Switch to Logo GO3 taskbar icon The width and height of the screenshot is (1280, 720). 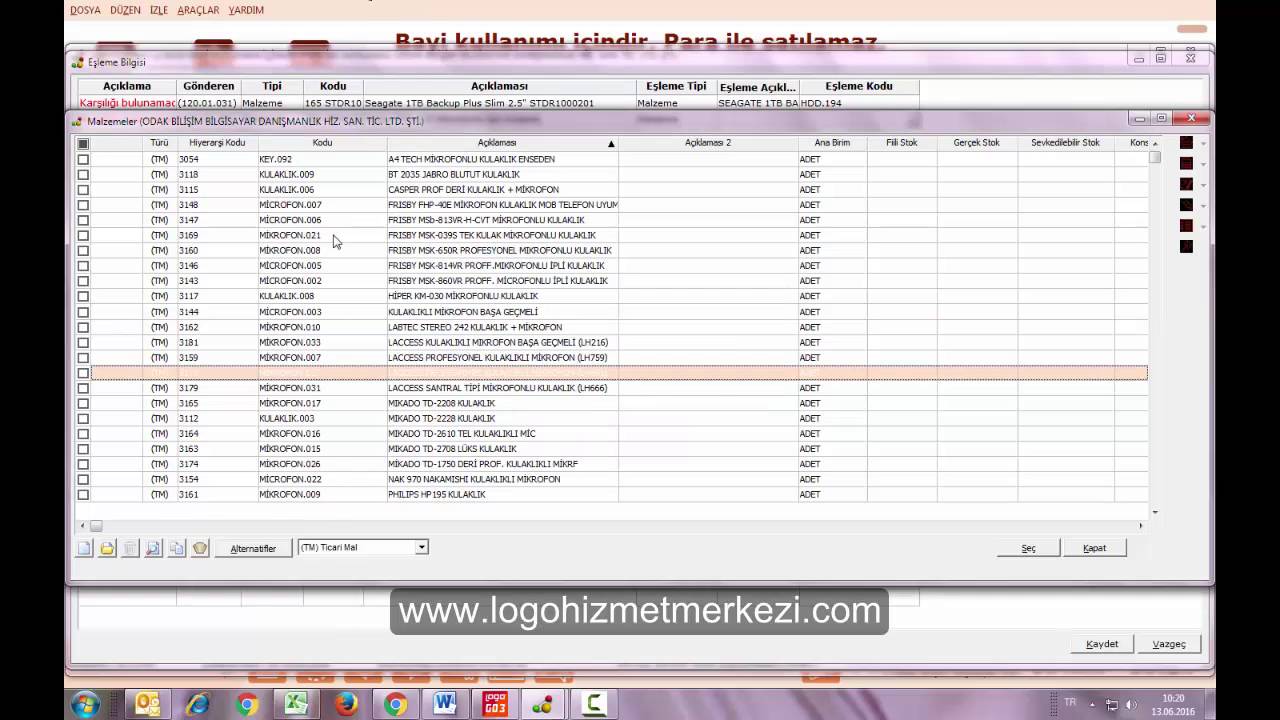pyautogui.click(x=495, y=704)
